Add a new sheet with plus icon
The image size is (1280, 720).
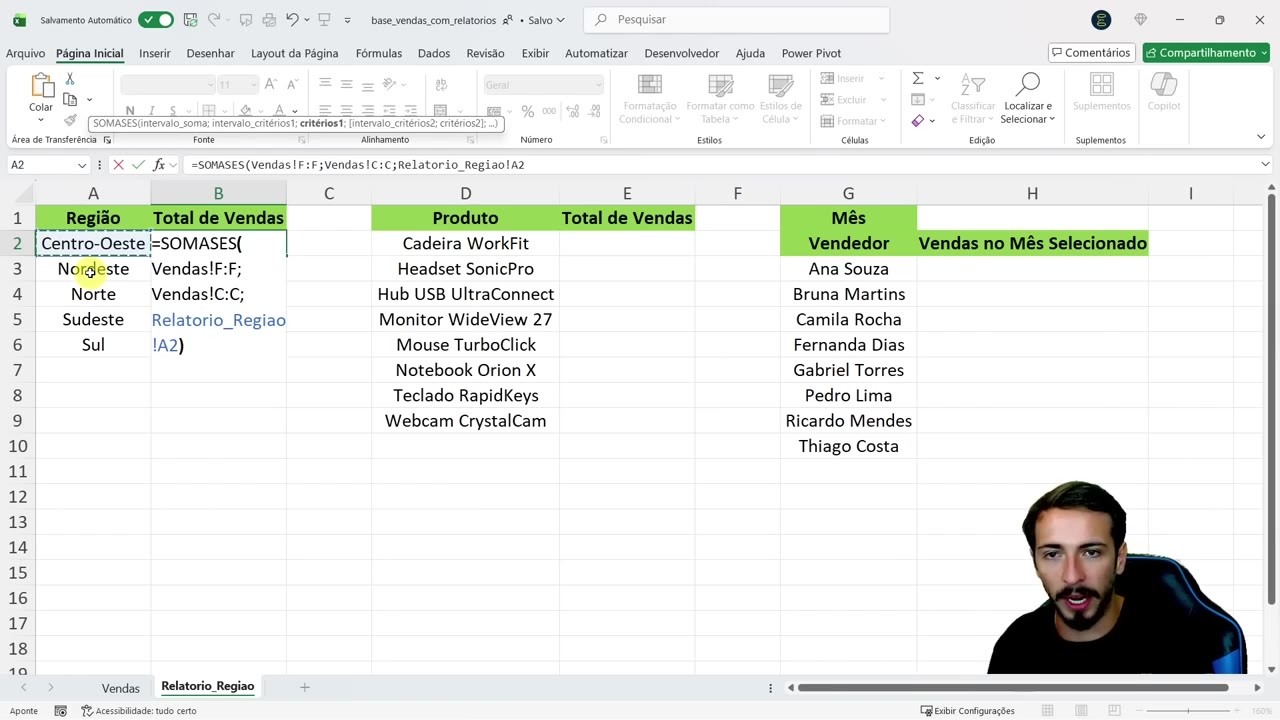click(305, 687)
